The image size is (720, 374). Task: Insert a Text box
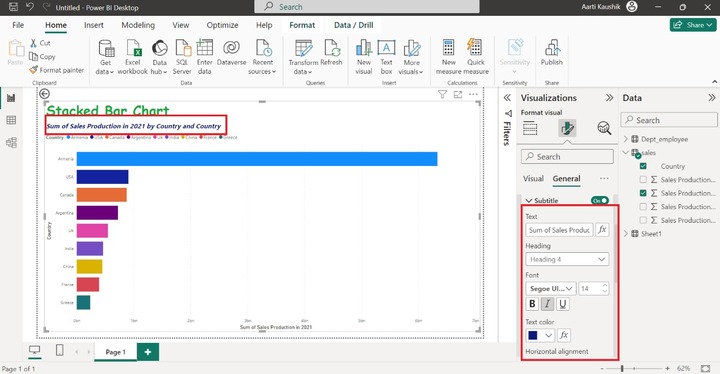[x=386, y=57]
